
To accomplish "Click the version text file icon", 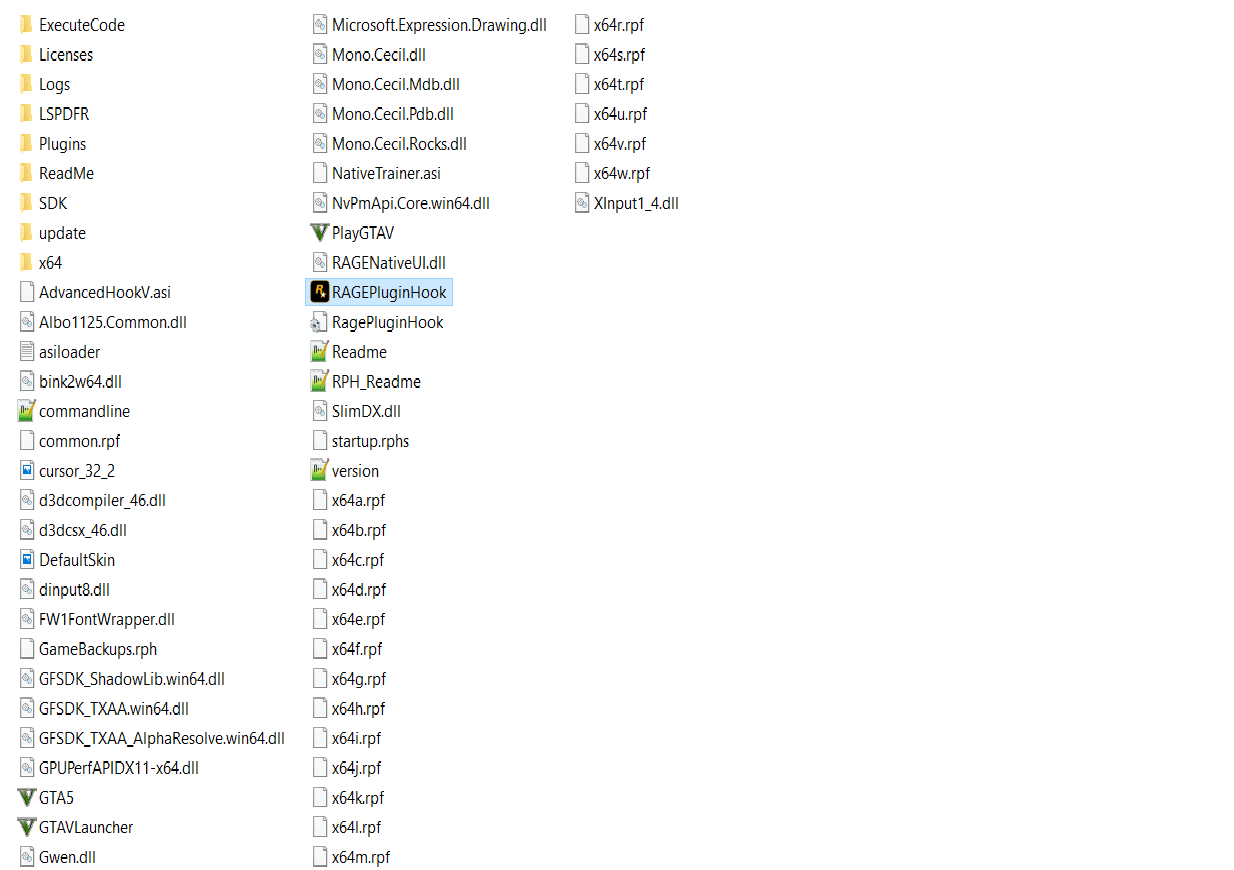I will pos(320,471).
